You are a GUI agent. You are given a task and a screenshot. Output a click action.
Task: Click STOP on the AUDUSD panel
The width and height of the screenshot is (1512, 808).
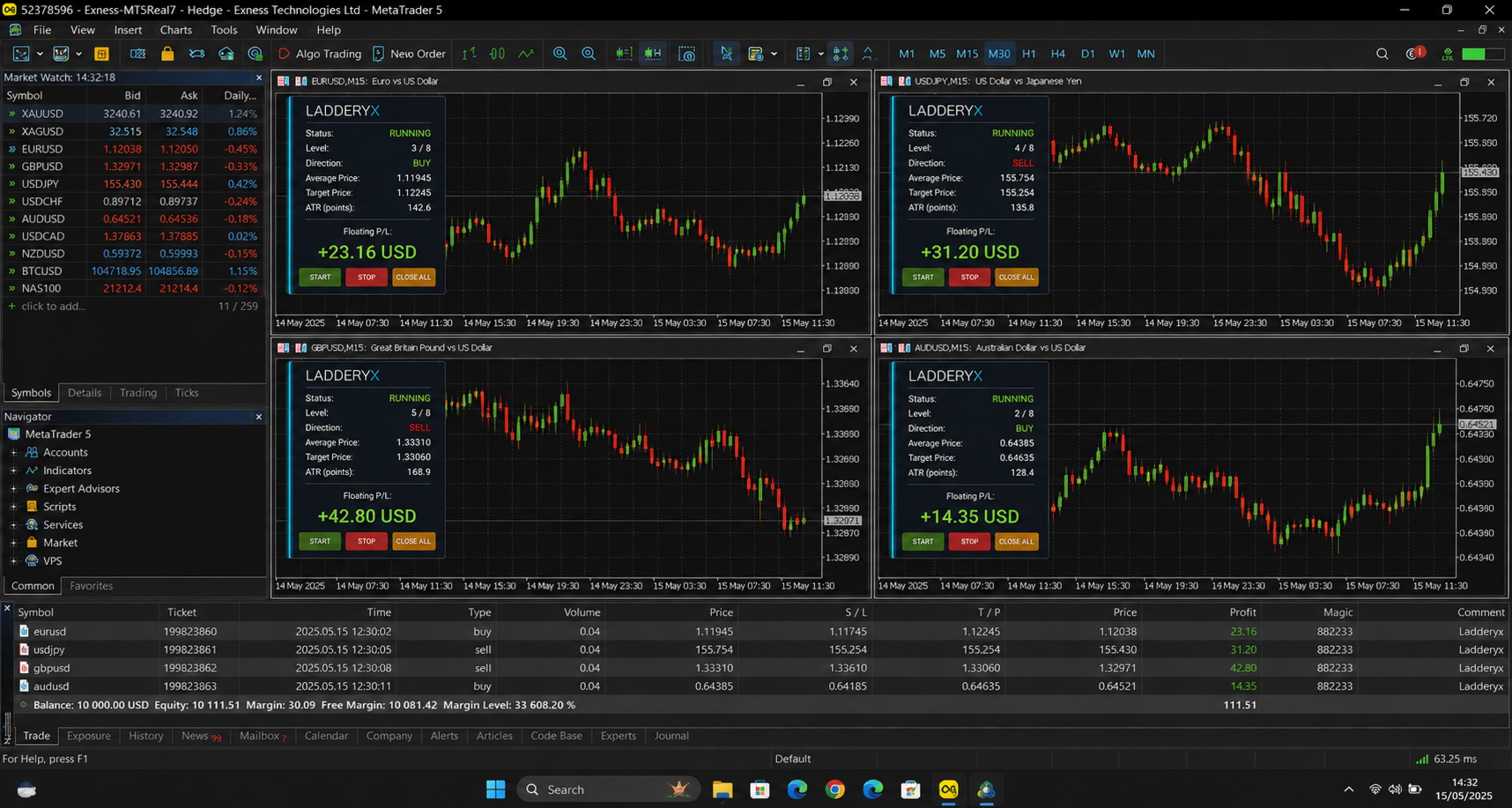(x=969, y=541)
